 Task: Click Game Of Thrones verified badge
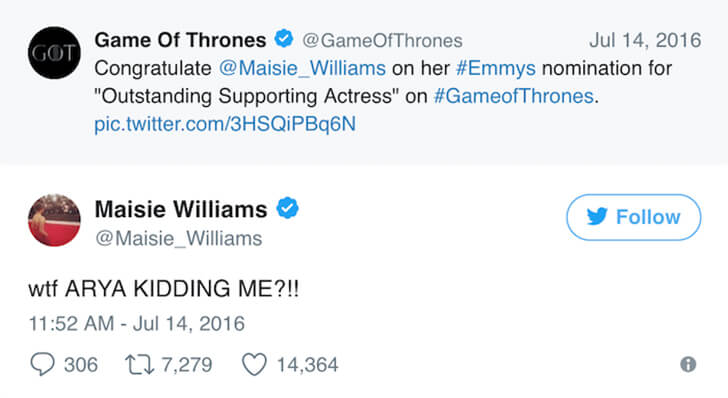(x=284, y=39)
